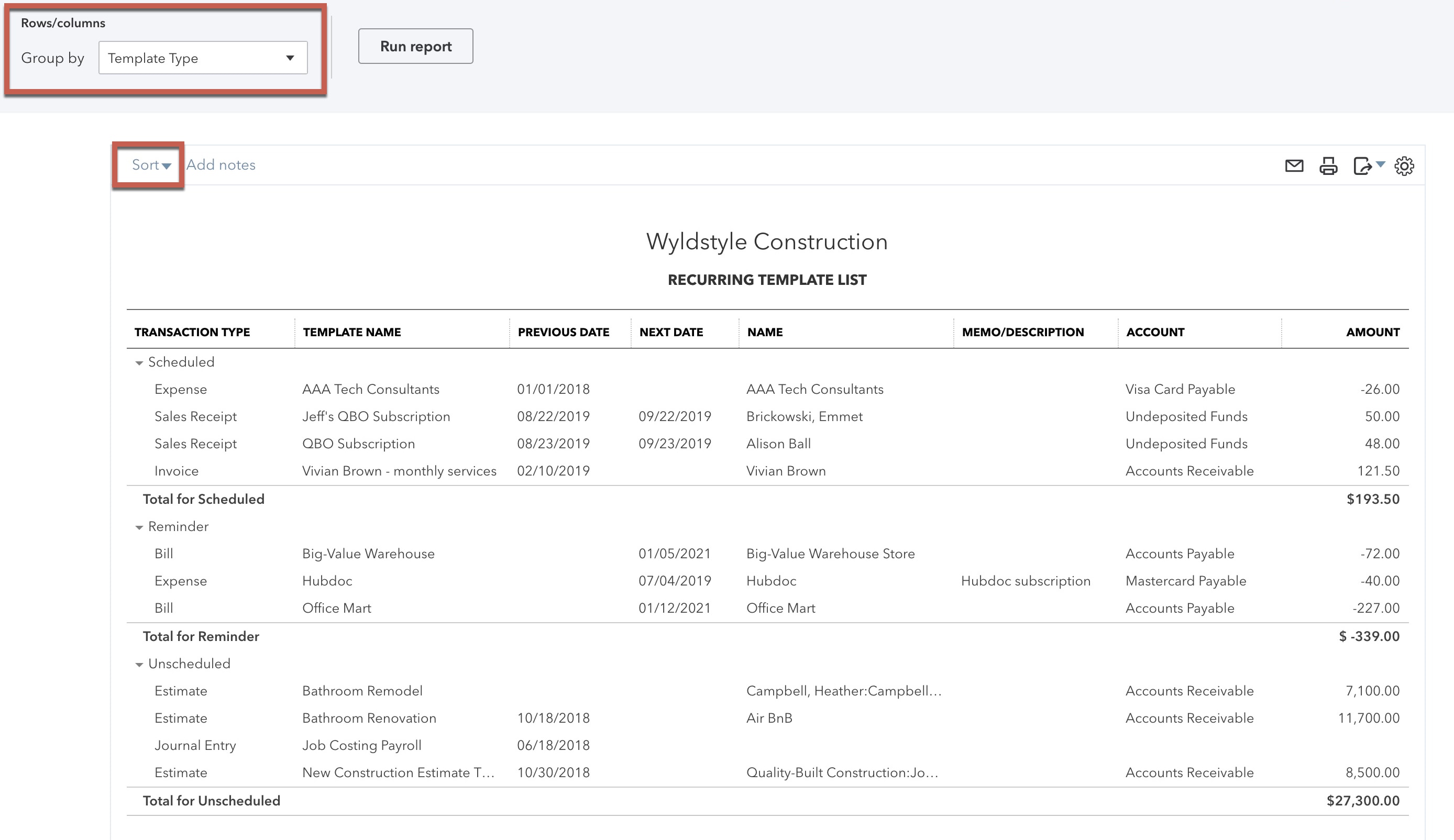Click the -227.00 amount
The height and width of the screenshot is (840, 1454).
[x=1375, y=608]
